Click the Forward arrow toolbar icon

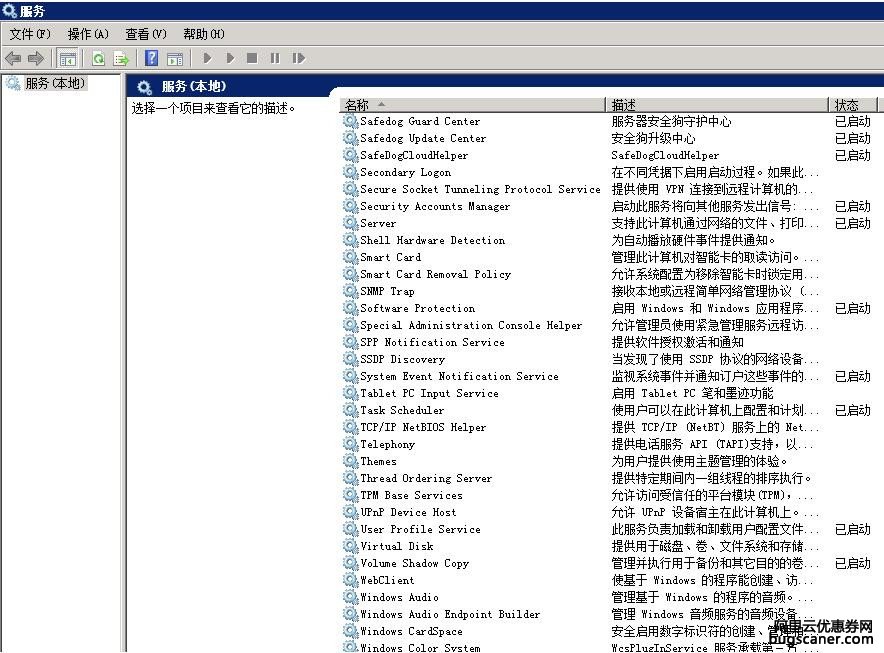(x=36, y=58)
